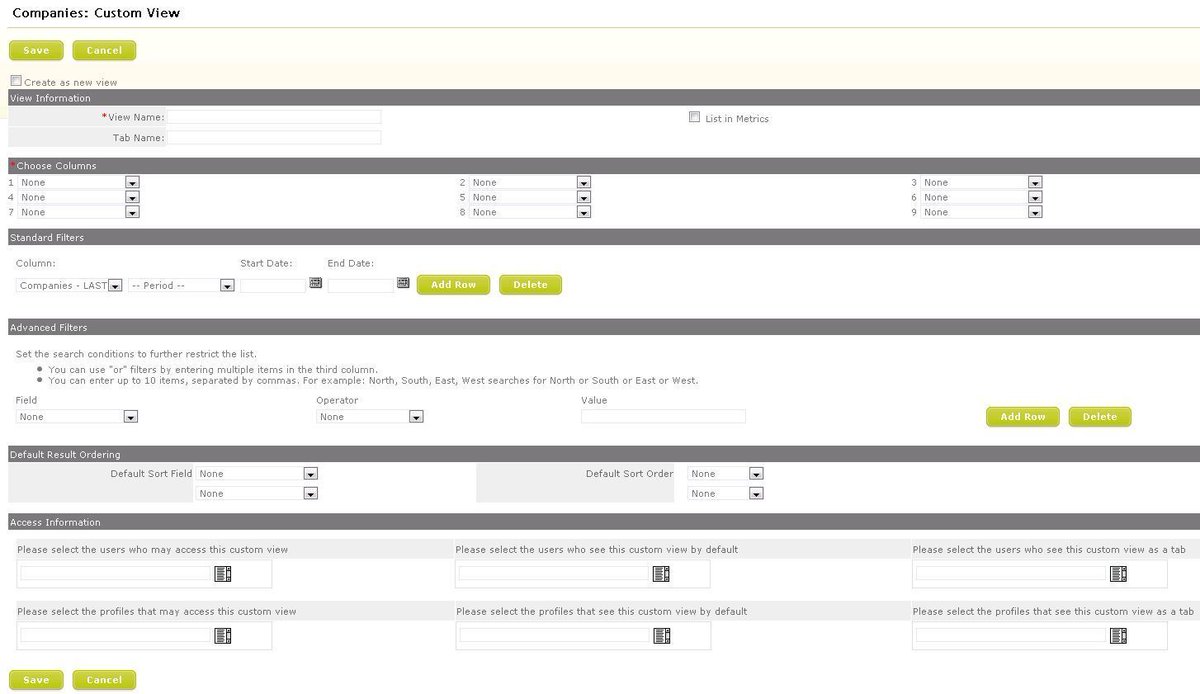Open the column 1 dropdown under Choose Columns
This screenshot has width=1200, height=694.
point(131,182)
